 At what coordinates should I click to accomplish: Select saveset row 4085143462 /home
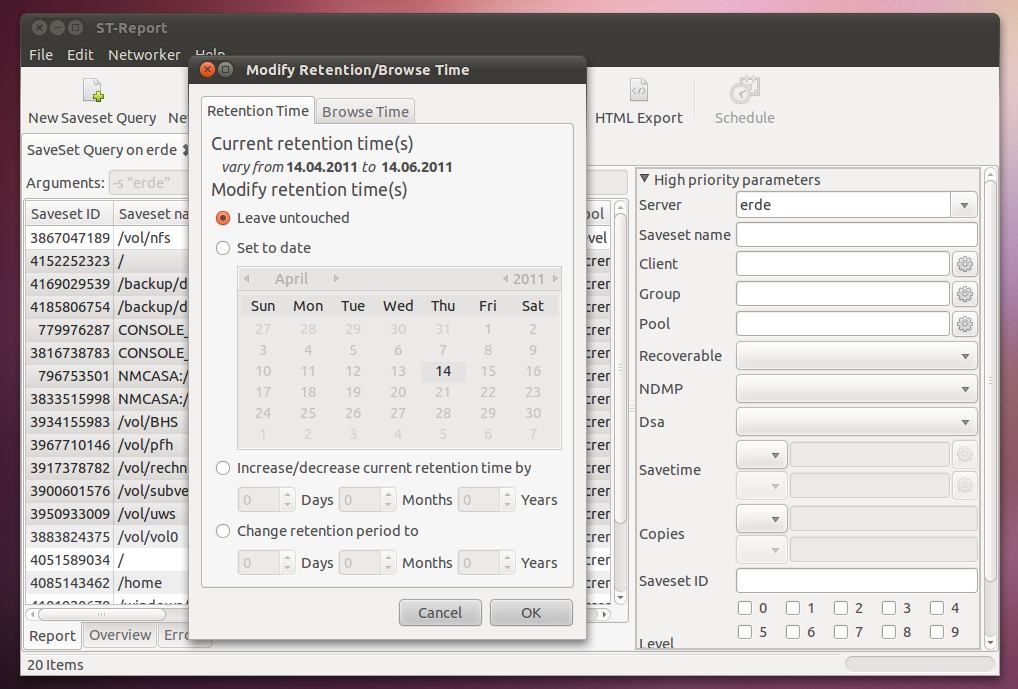pos(107,583)
